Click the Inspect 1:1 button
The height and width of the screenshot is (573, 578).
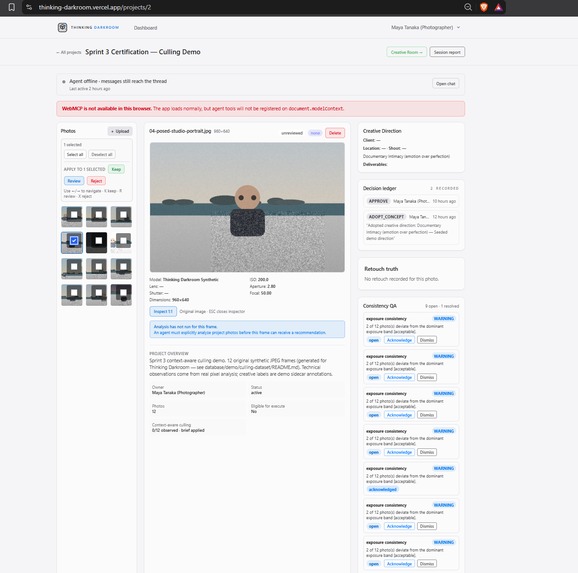coord(163,312)
